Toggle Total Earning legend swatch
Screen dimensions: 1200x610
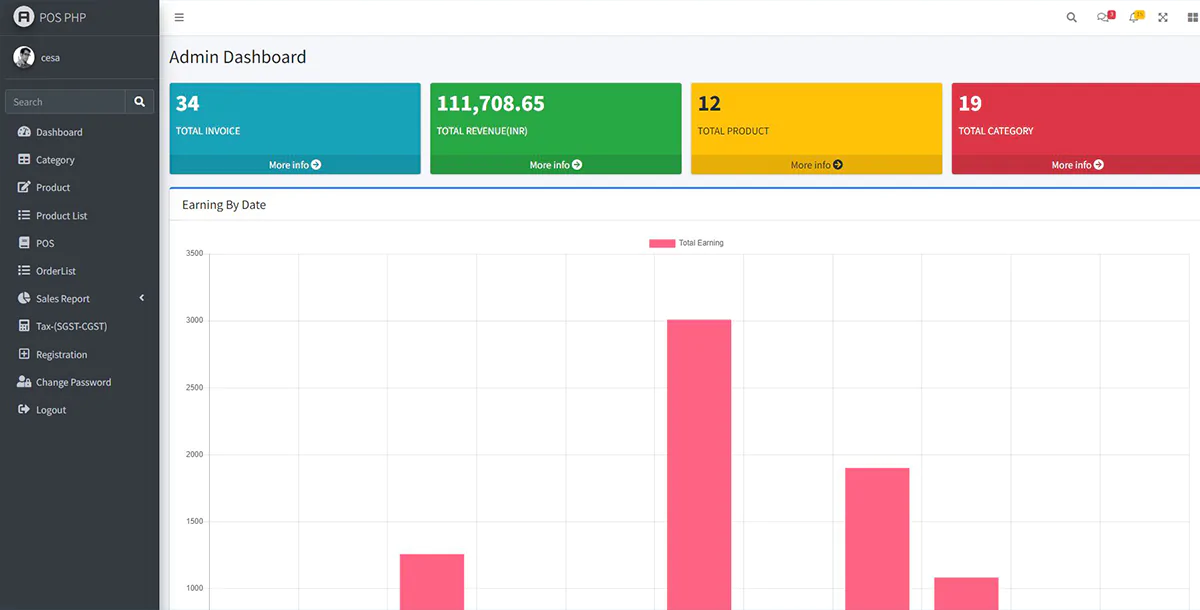coord(662,243)
